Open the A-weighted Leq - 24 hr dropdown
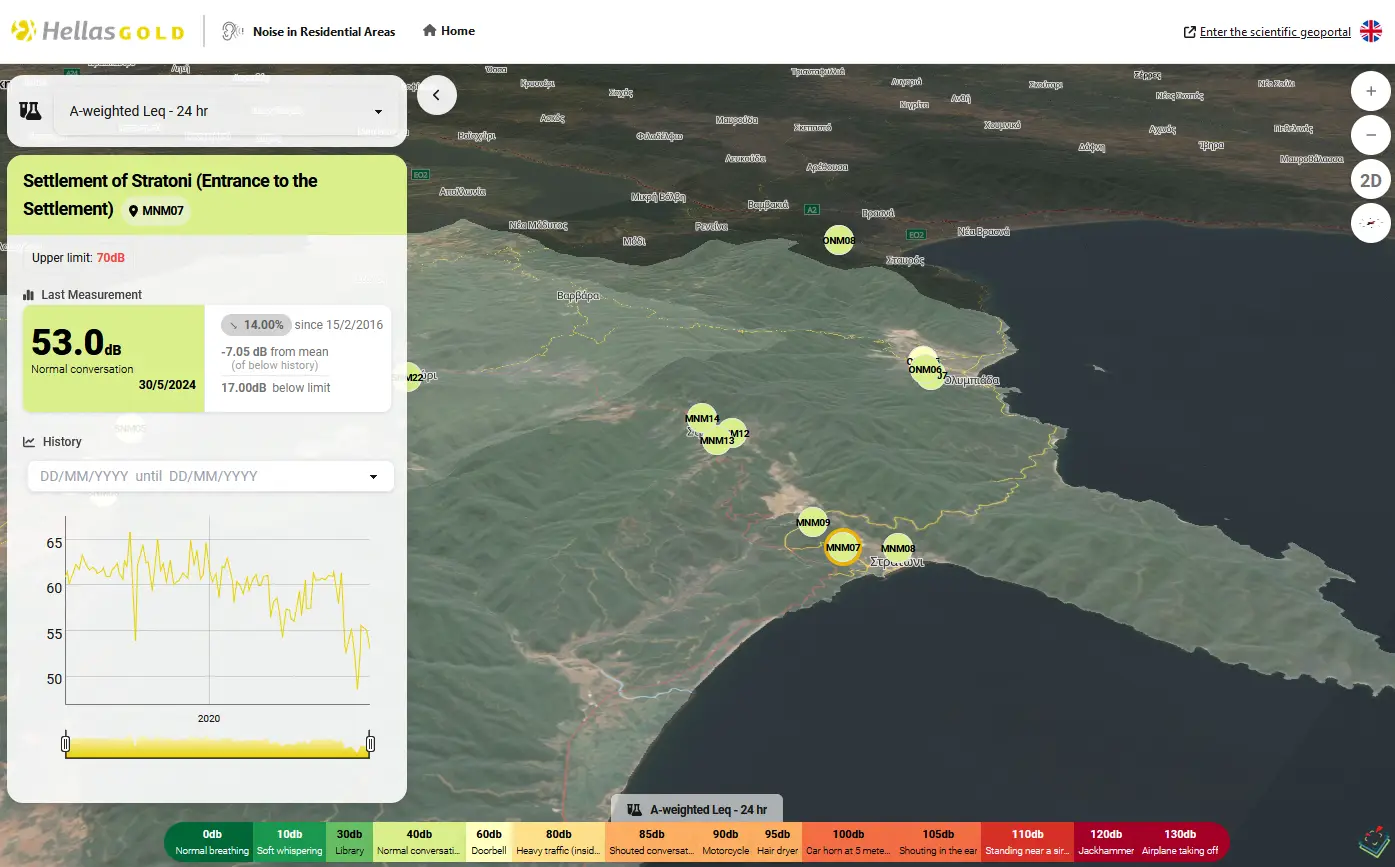 coord(226,112)
